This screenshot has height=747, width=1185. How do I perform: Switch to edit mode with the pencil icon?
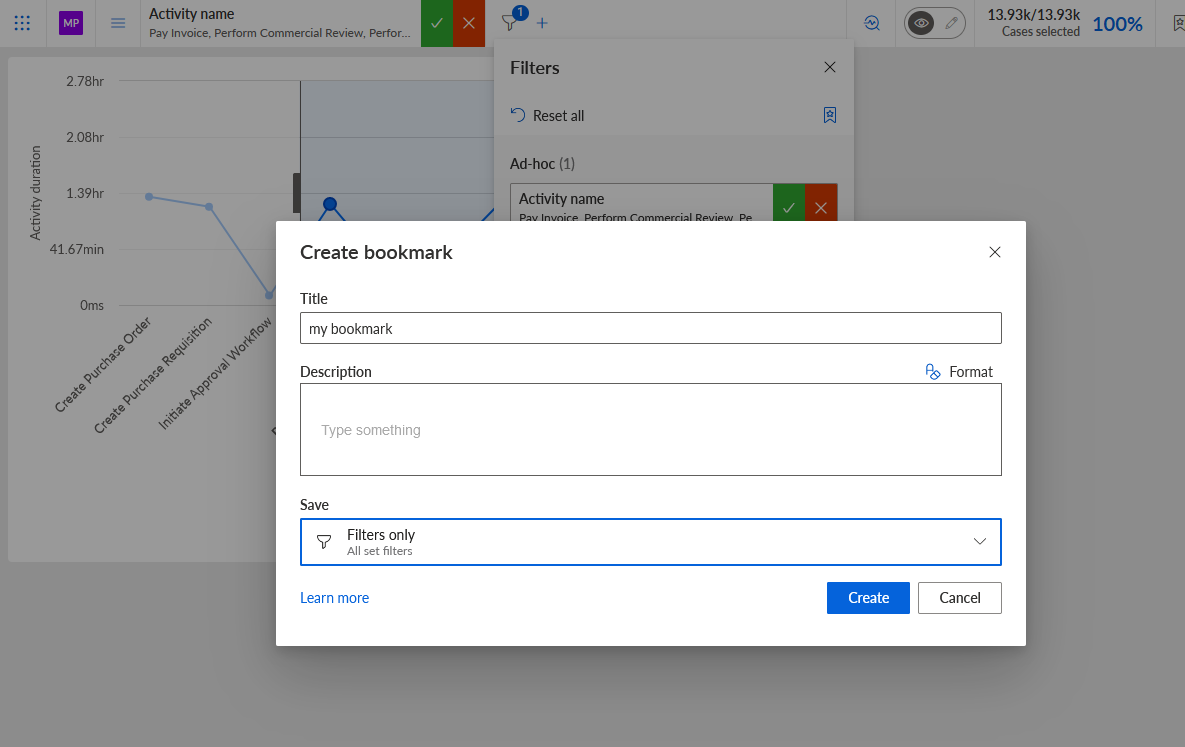click(x=951, y=23)
